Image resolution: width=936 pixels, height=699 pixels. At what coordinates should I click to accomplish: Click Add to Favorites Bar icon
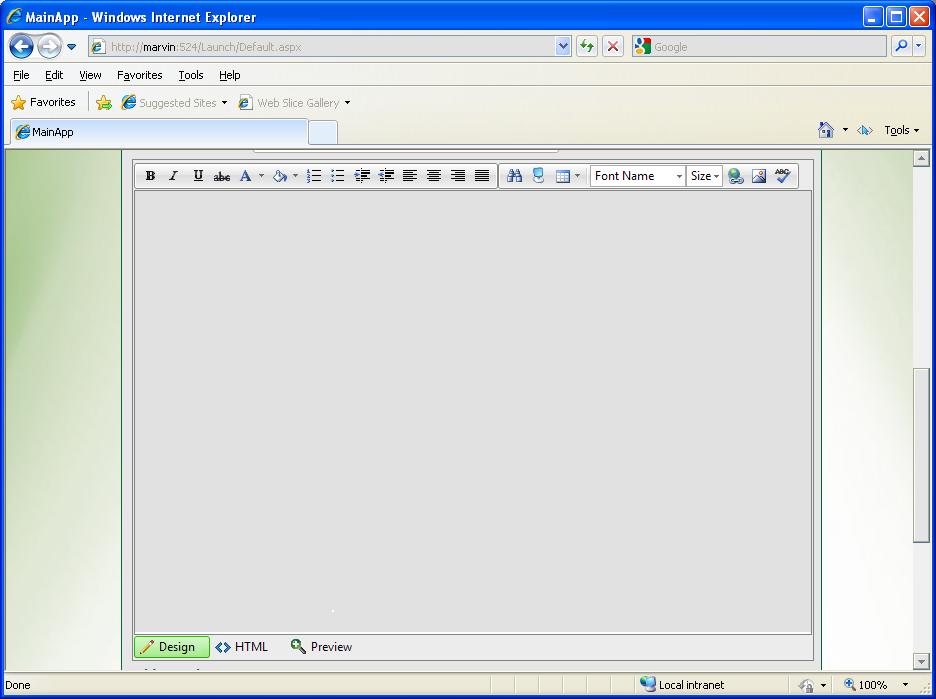pyautogui.click(x=104, y=103)
